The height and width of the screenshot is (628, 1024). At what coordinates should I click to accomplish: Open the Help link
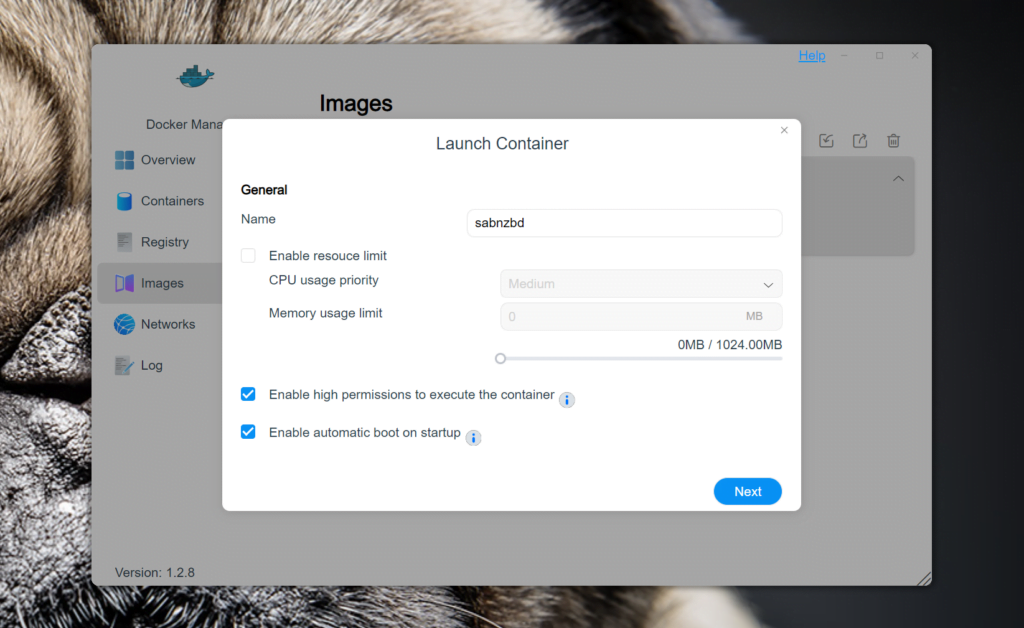pos(811,56)
